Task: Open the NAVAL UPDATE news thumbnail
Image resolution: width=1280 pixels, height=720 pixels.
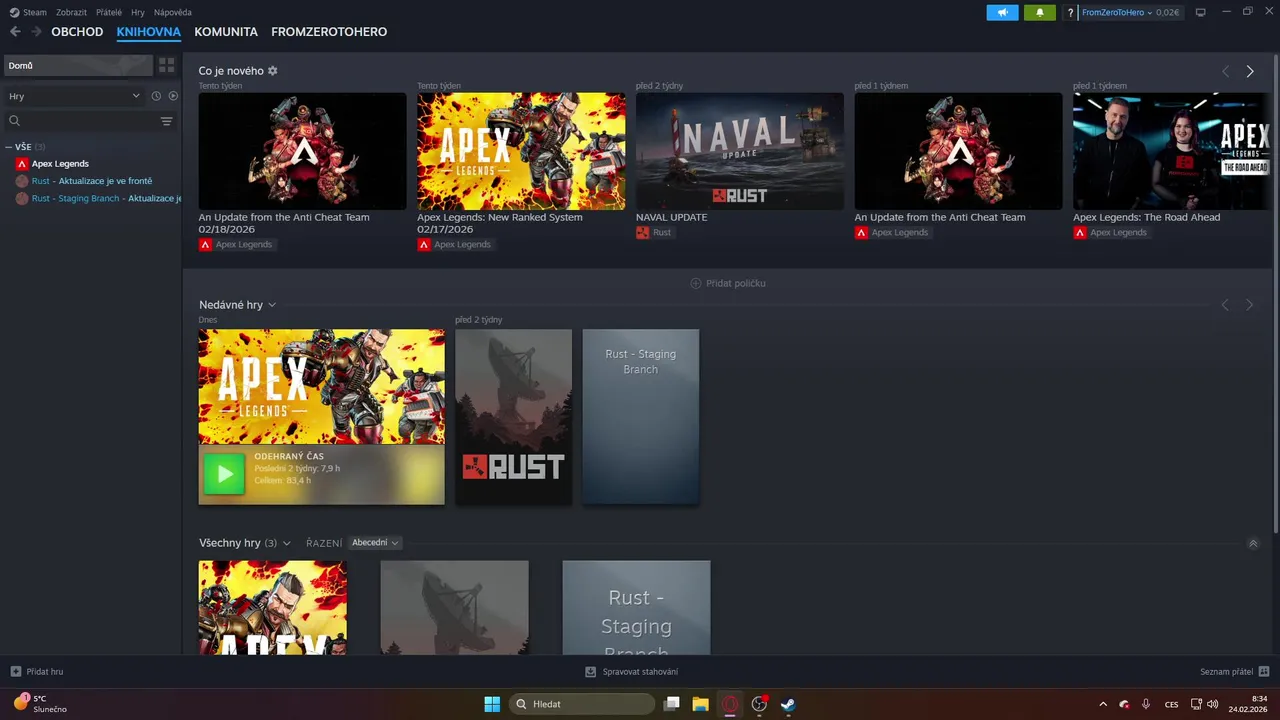Action: tap(740, 151)
